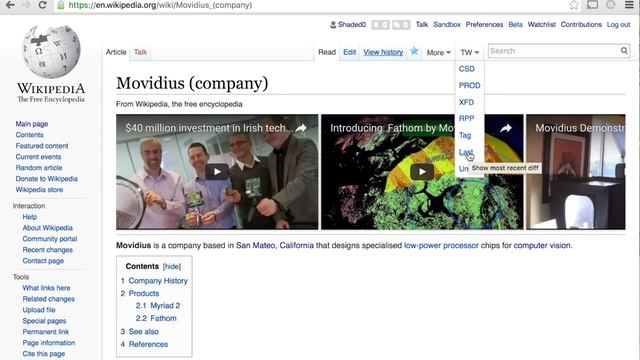640x360 pixels.
Task: Play the $40 million investment video
Action: tap(217, 172)
